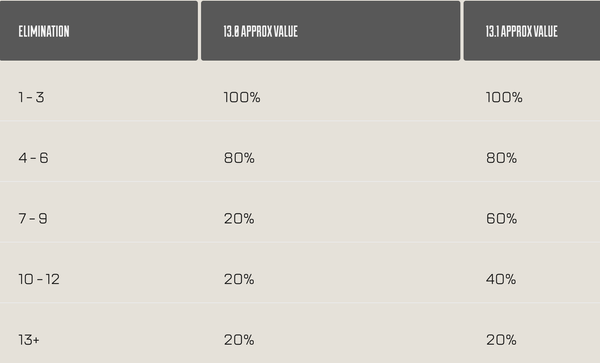Click the 60% value cell
The width and height of the screenshot is (600, 363).
tap(501, 218)
